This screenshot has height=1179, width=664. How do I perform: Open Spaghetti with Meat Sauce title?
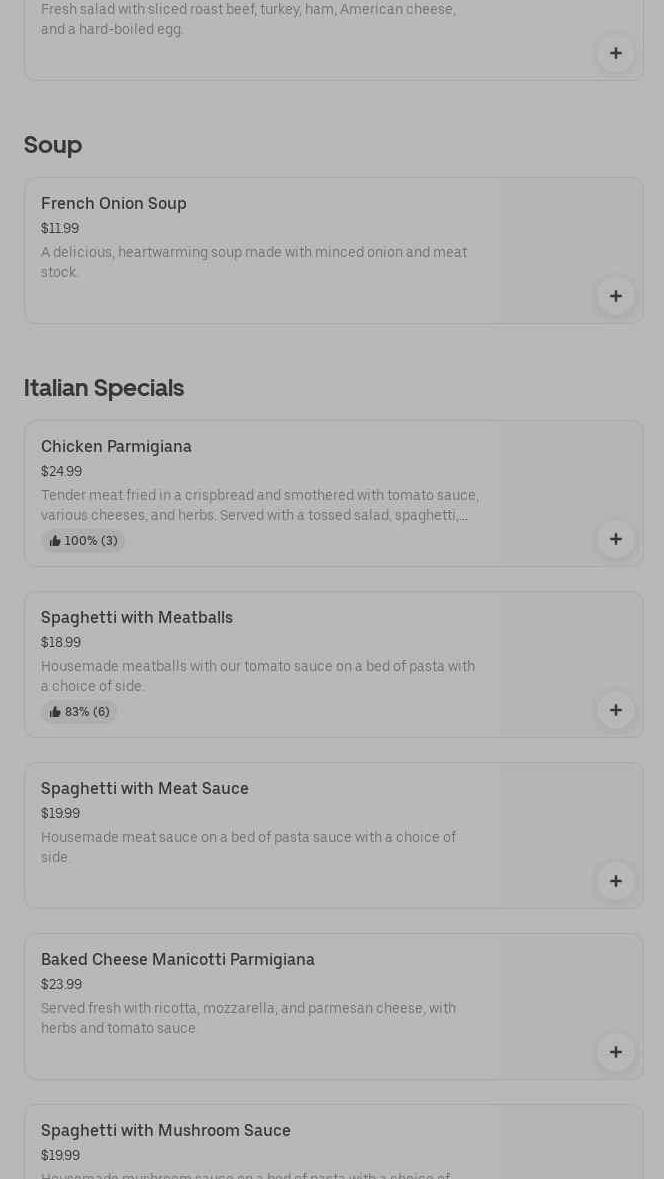point(145,789)
